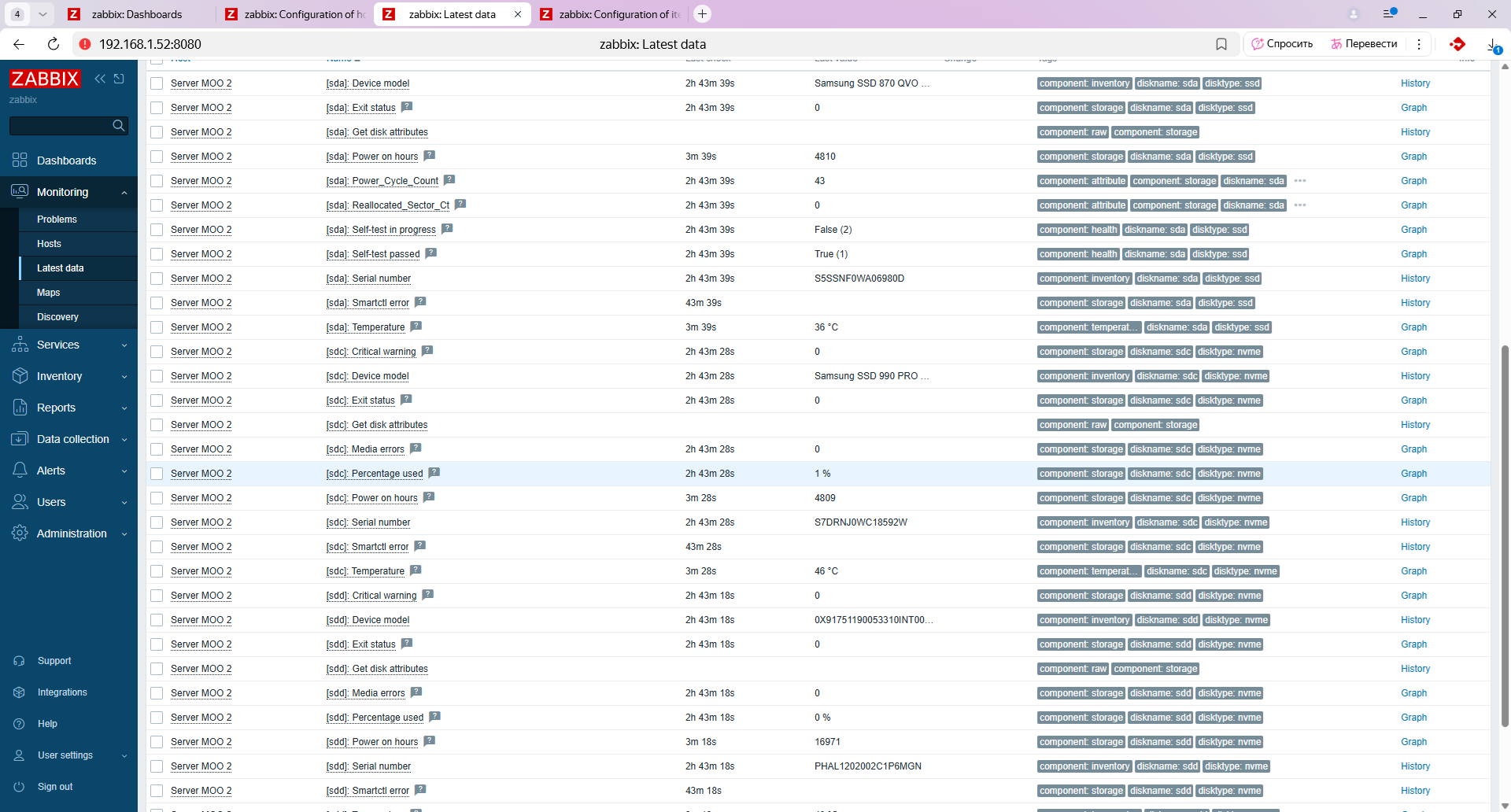The width and height of the screenshot is (1511, 812).
Task: Open help icon for [sda]: Temperature
Action: 416,327
